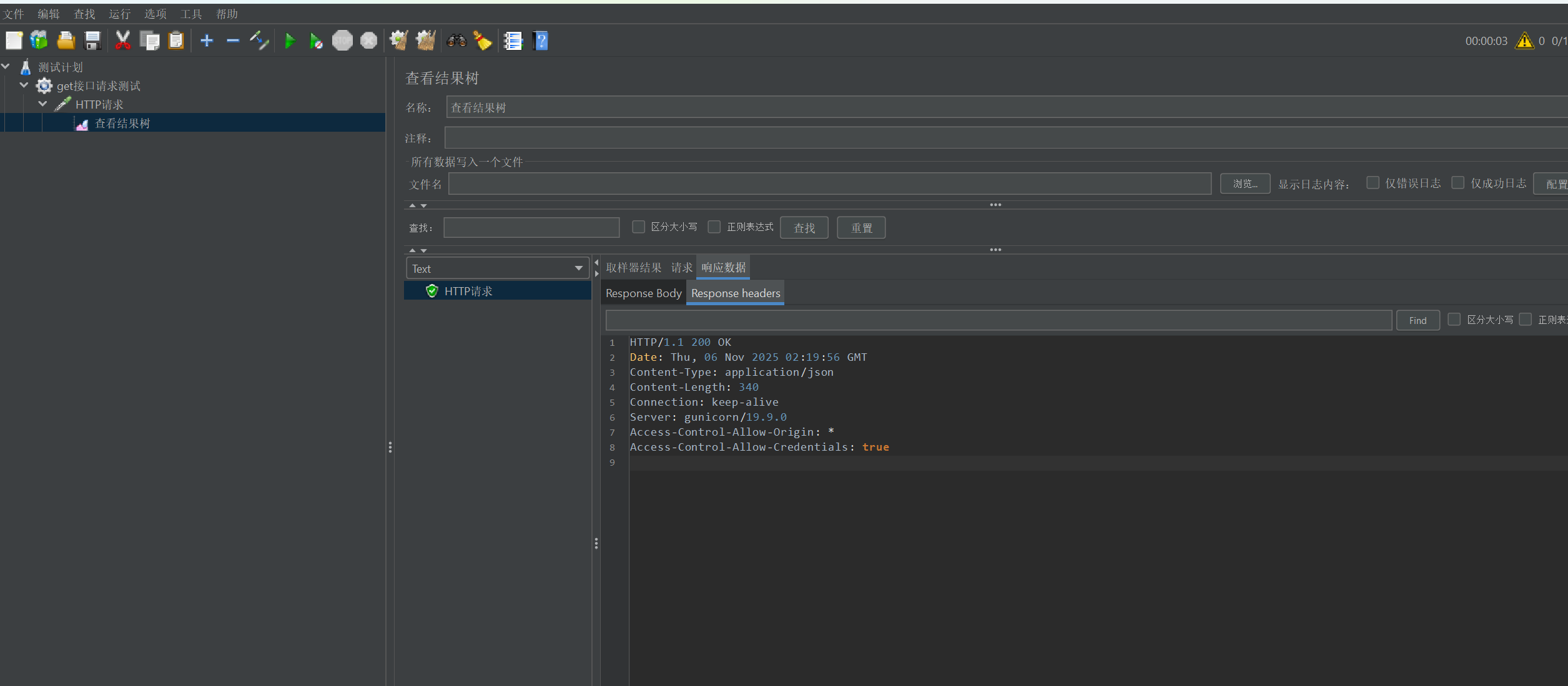
Task: Click the Clear all broom icon
Action: pos(426,41)
